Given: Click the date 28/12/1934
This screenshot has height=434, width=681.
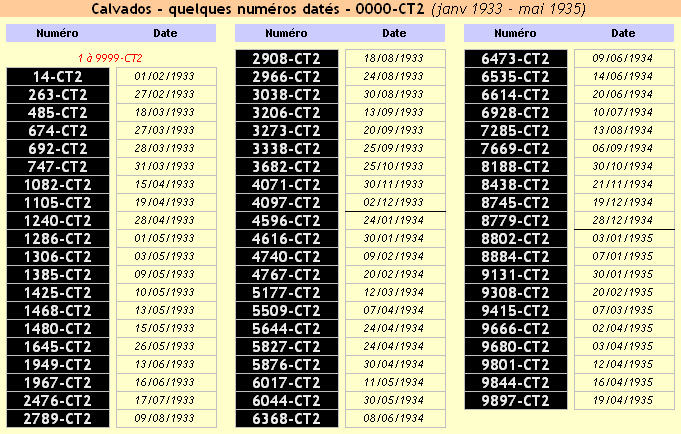Looking at the screenshot, I should point(624,220).
